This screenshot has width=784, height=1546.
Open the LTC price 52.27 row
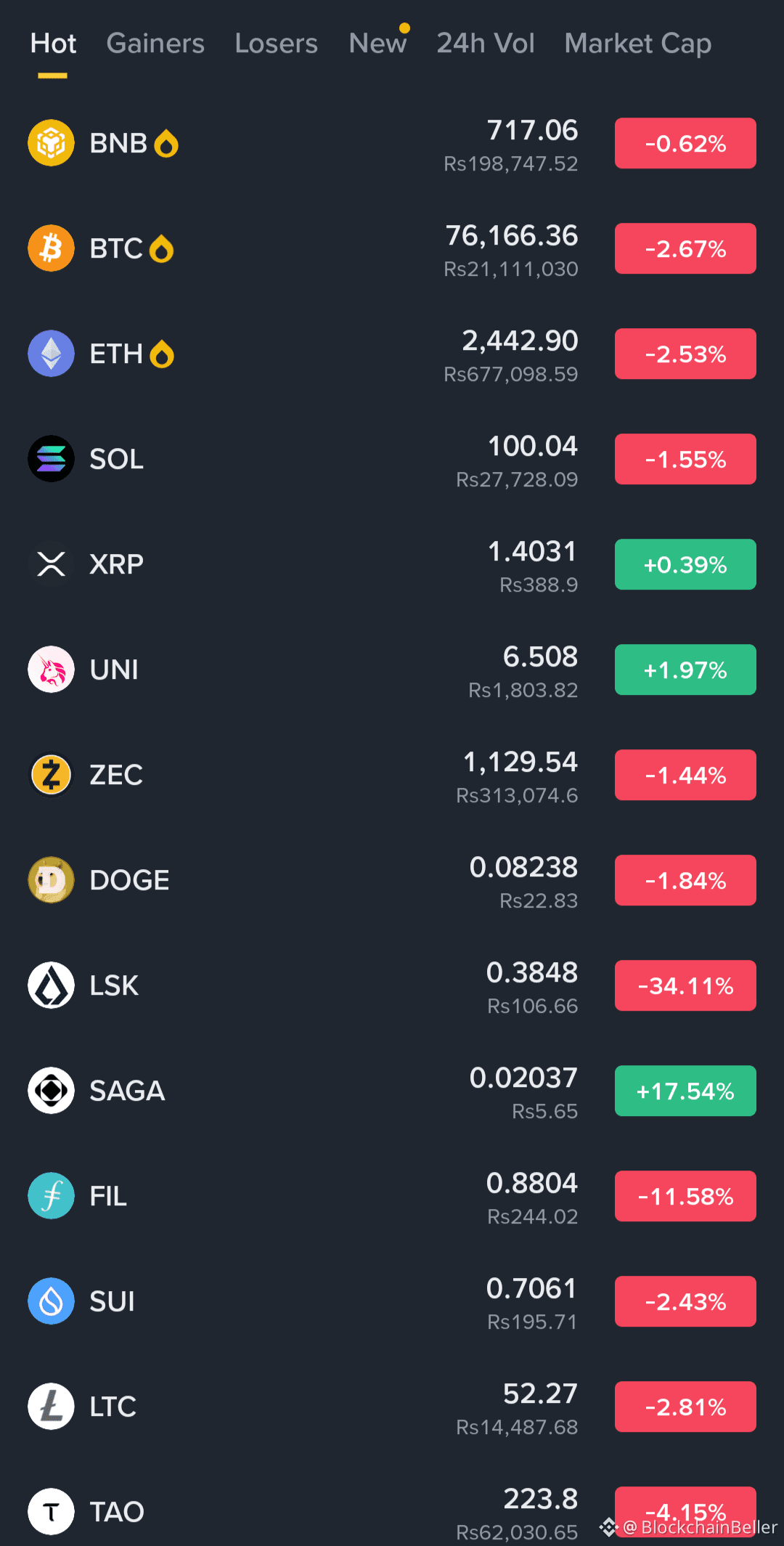(392, 1407)
